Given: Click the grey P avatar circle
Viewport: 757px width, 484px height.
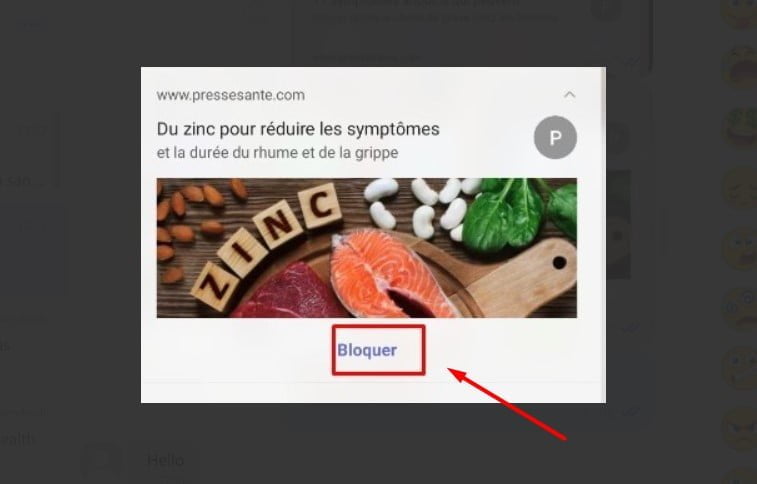Looking at the screenshot, I should pos(555,138).
